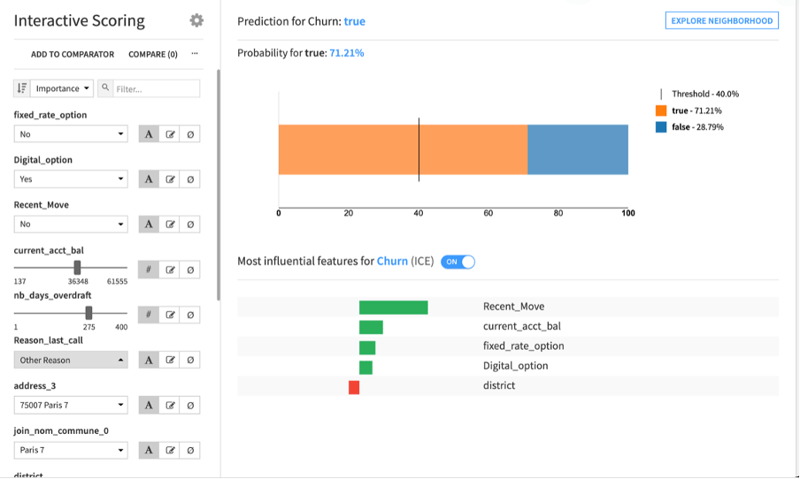Click the edit icon for fixed_rate_option

click(x=170, y=134)
